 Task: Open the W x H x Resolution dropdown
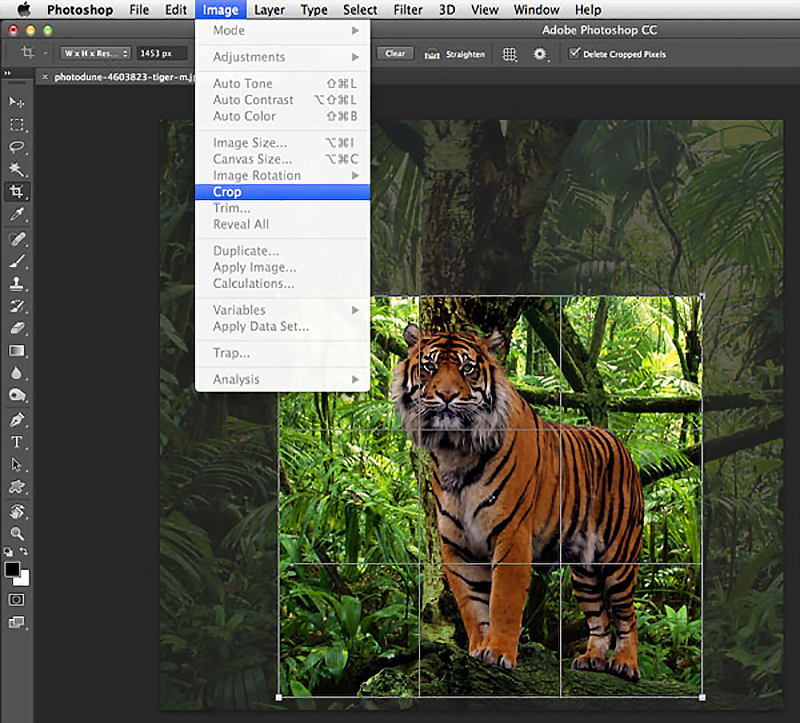96,54
